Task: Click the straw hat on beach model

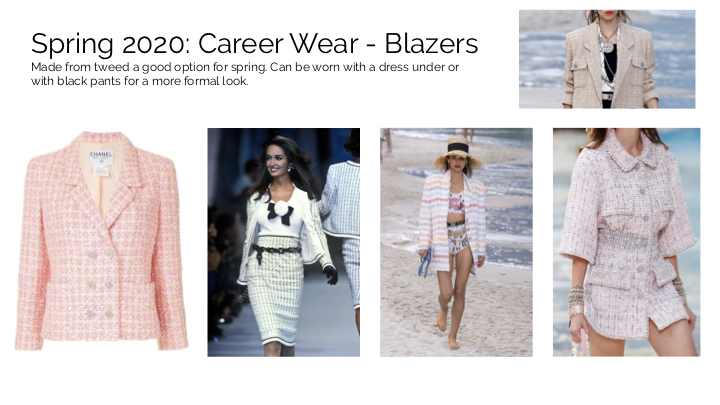Action: tap(458, 153)
